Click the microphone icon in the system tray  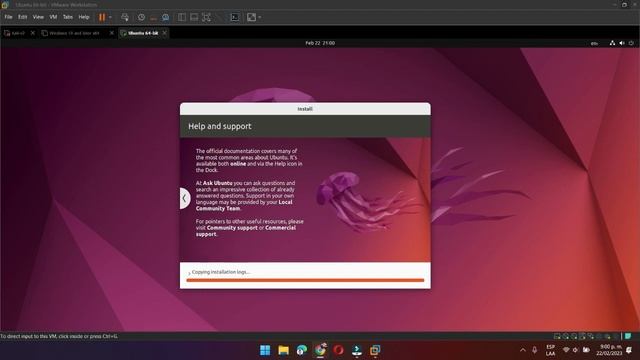click(535, 350)
